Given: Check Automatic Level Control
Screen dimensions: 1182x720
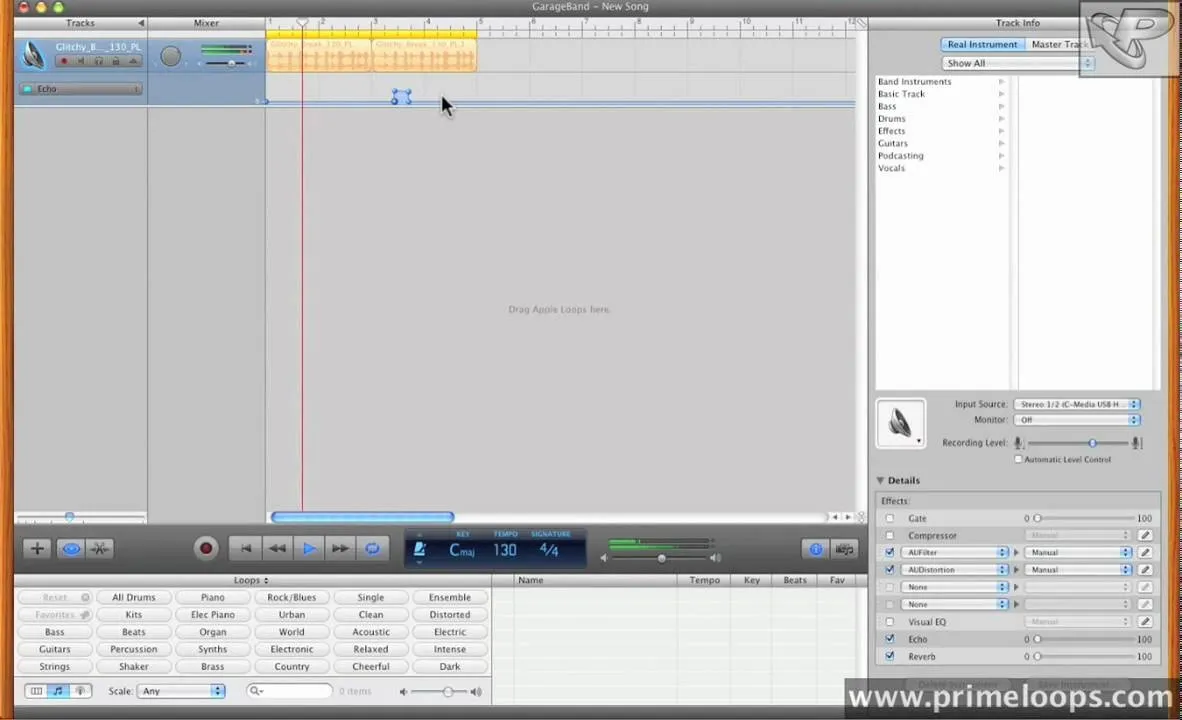Looking at the screenshot, I should coord(1018,459).
